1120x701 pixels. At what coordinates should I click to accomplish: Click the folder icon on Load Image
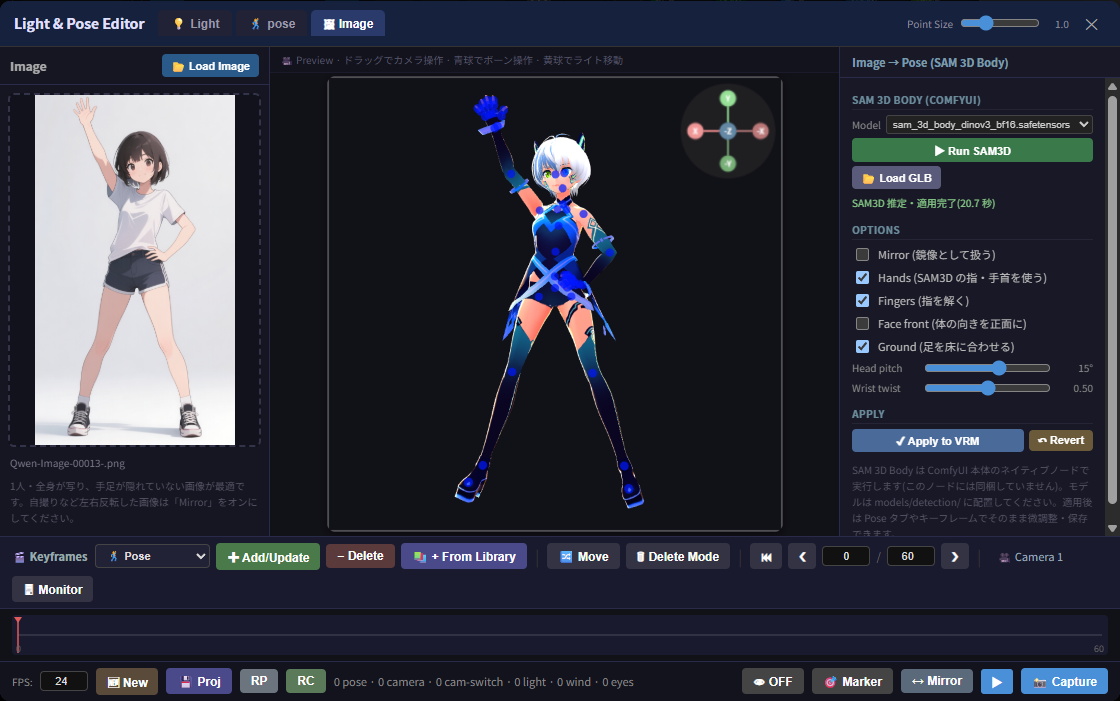178,66
